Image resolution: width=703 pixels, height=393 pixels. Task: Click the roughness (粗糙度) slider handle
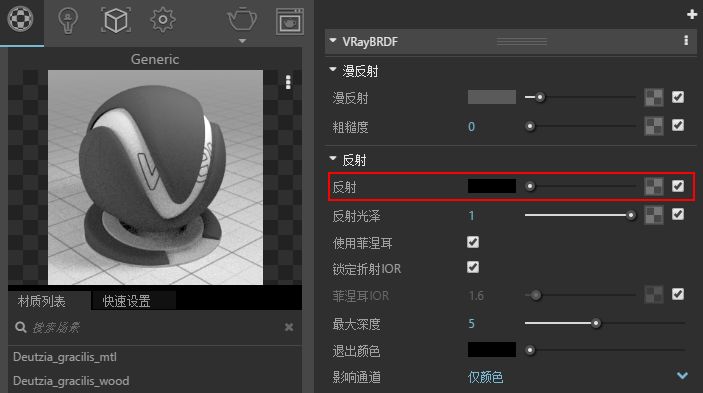pyautogui.click(x=530, y=126)
